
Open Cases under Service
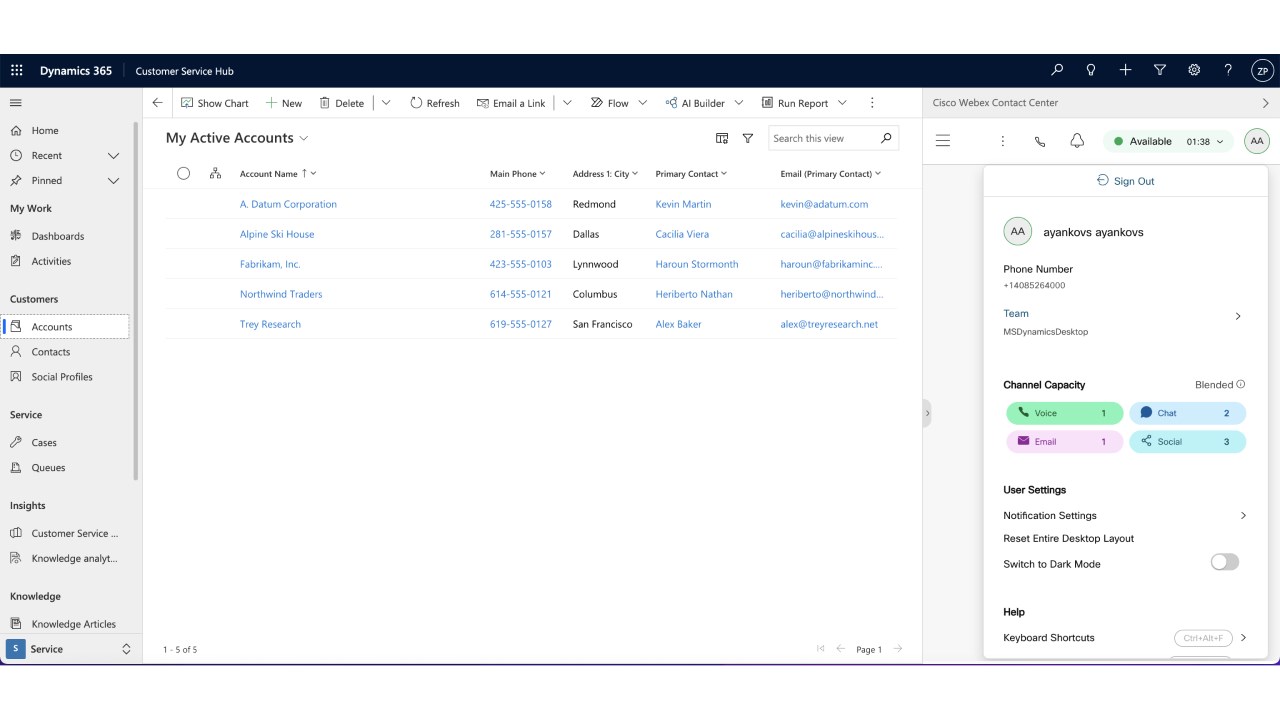(x=44, y=442)
